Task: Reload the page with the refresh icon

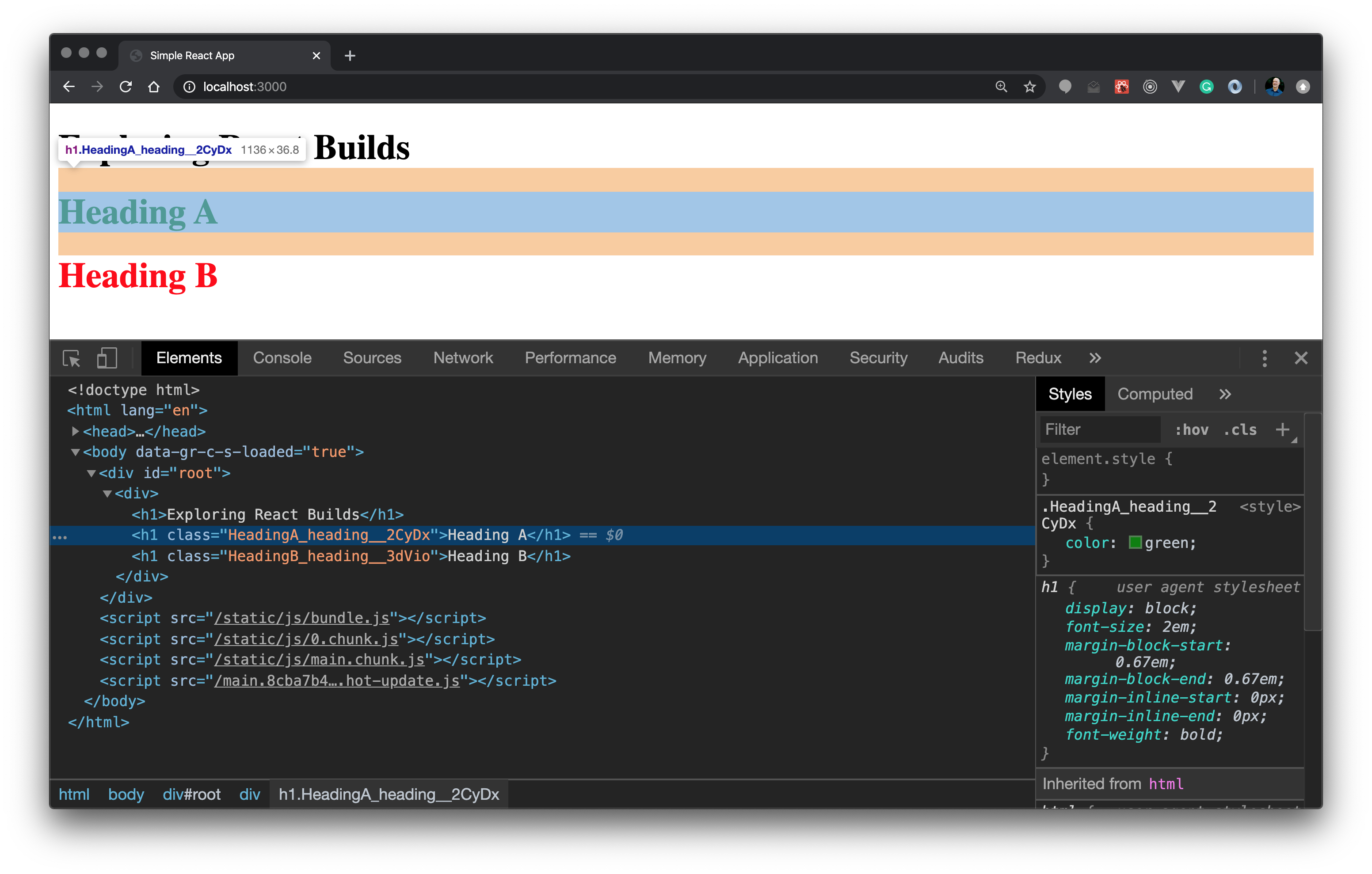Action: coord(126,87)
